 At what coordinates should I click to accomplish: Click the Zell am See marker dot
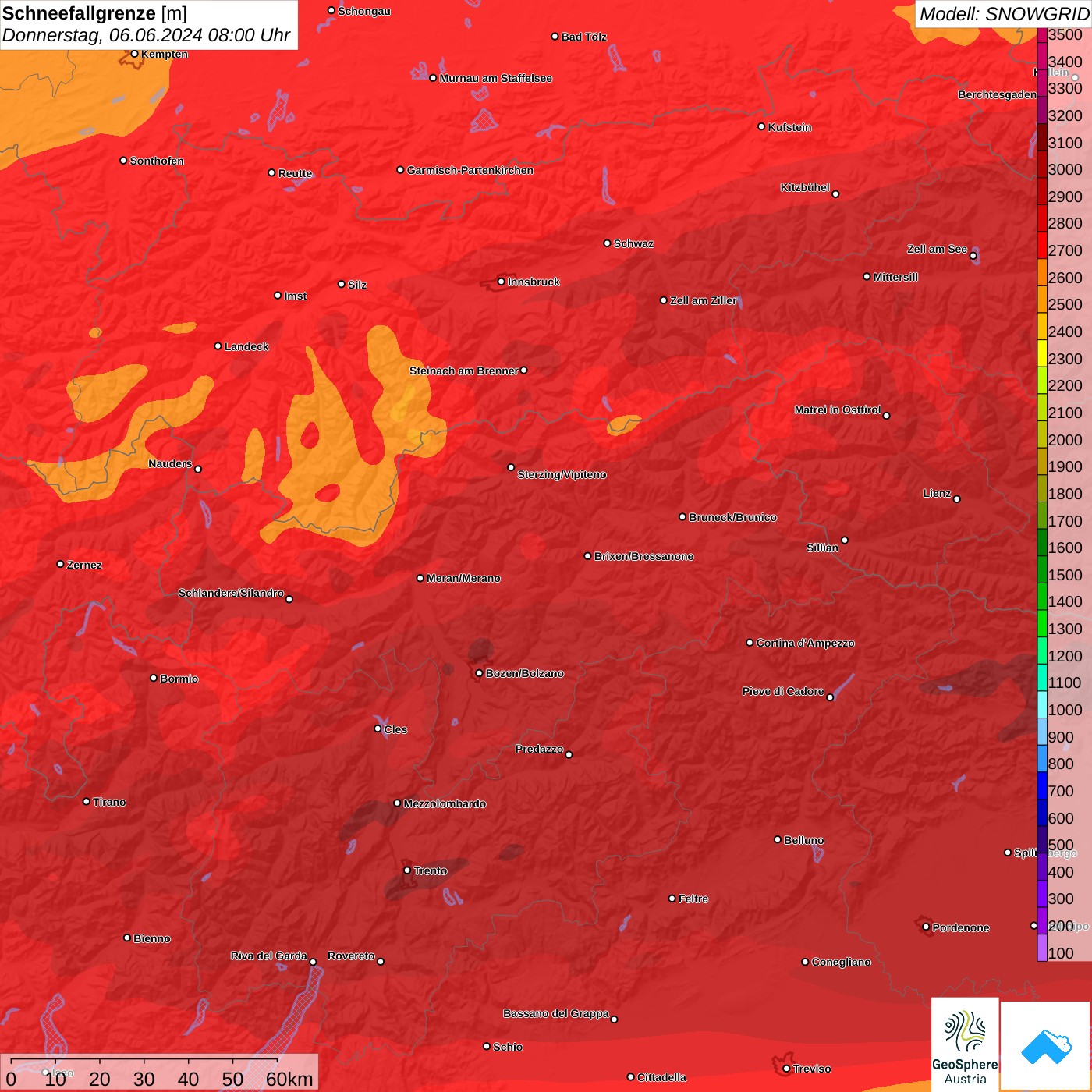pos(973,255)
